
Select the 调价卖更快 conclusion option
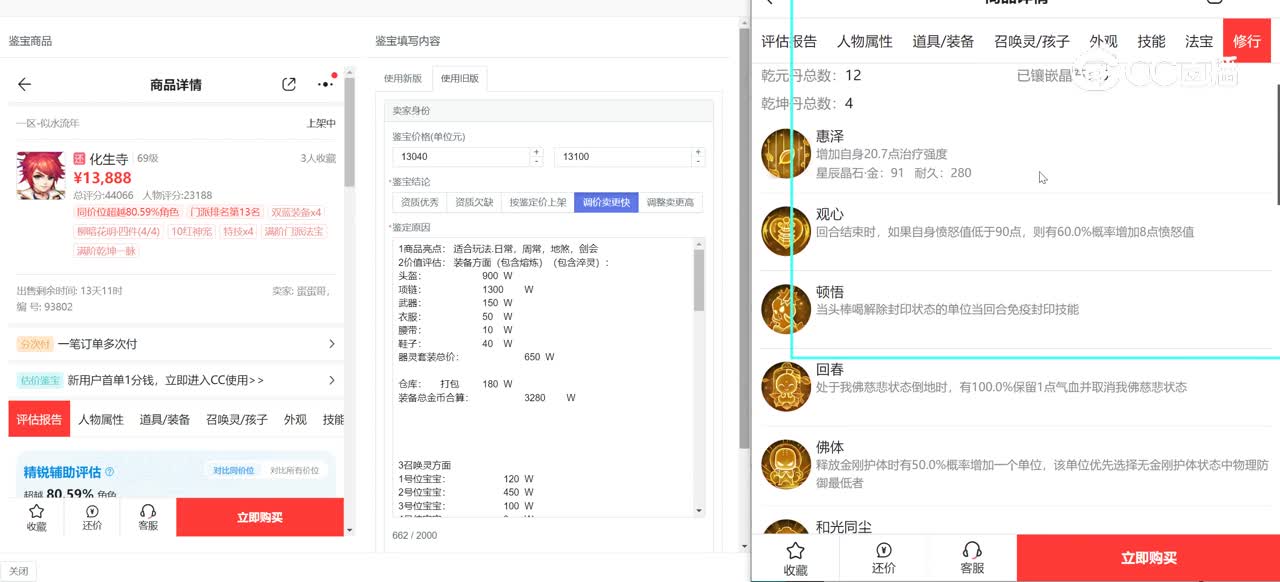606,202
